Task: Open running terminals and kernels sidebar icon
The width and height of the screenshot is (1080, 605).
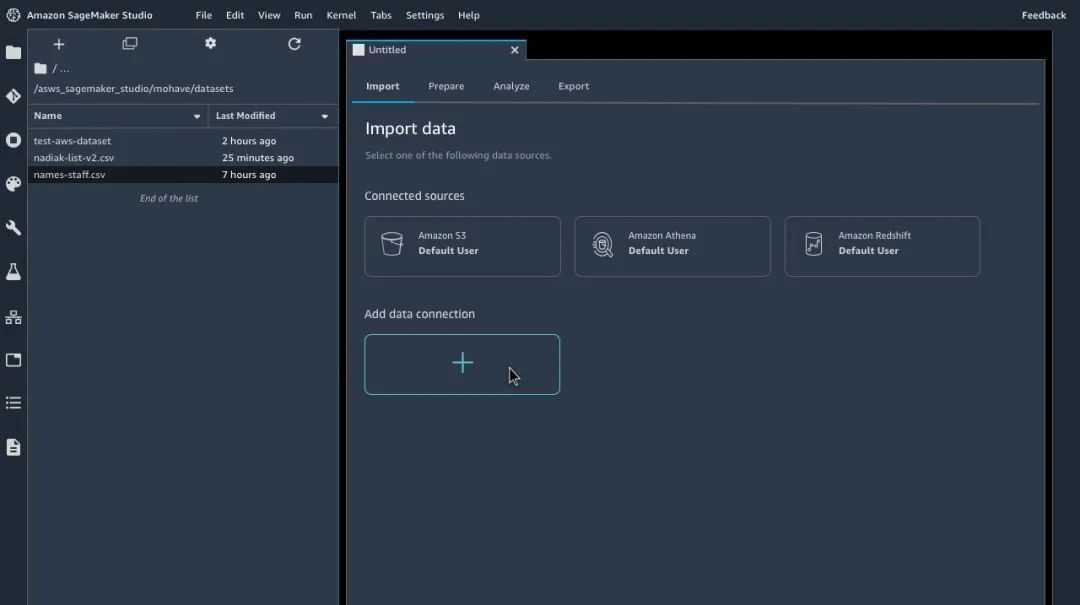Action: [13, 141]
